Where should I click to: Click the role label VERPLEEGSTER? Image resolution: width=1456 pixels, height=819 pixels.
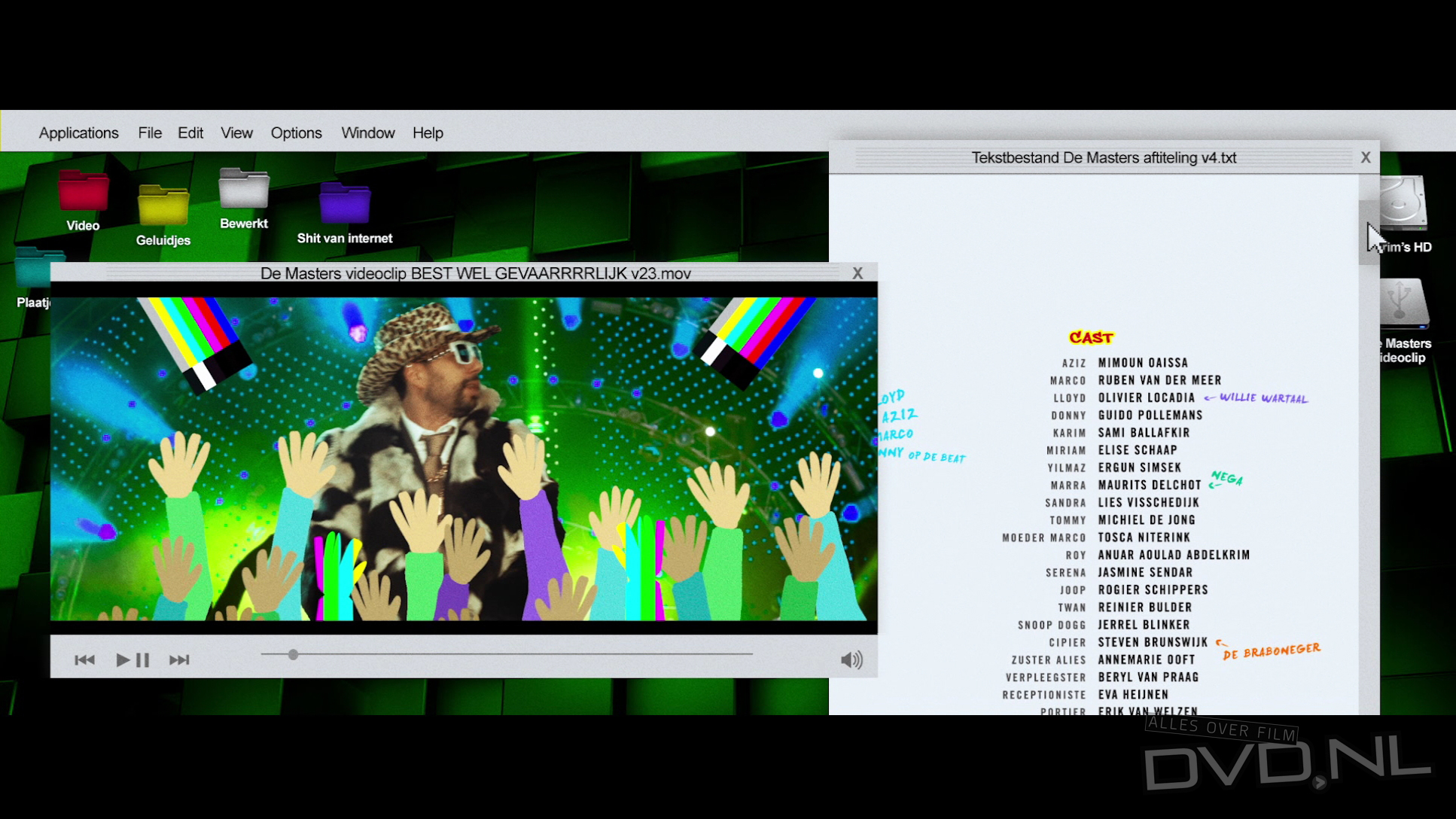(x=1046, y=677)
